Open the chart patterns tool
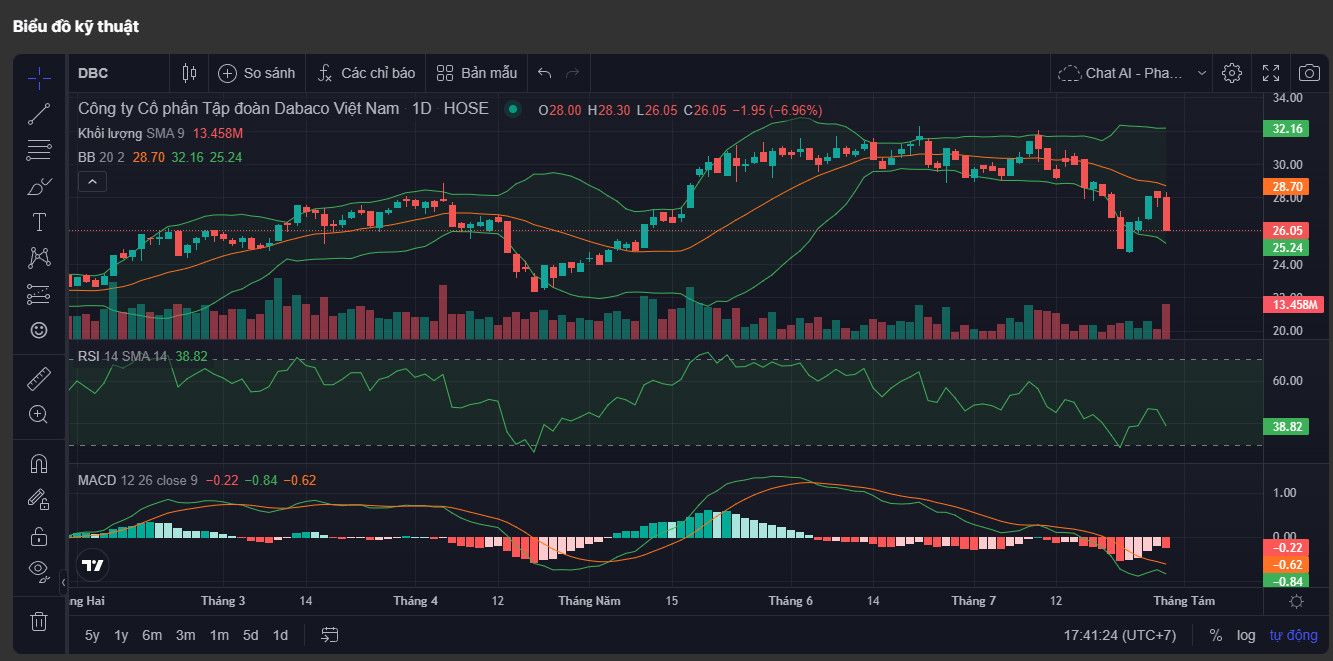This screenshot has width=1333, height=661. (39, 257)
